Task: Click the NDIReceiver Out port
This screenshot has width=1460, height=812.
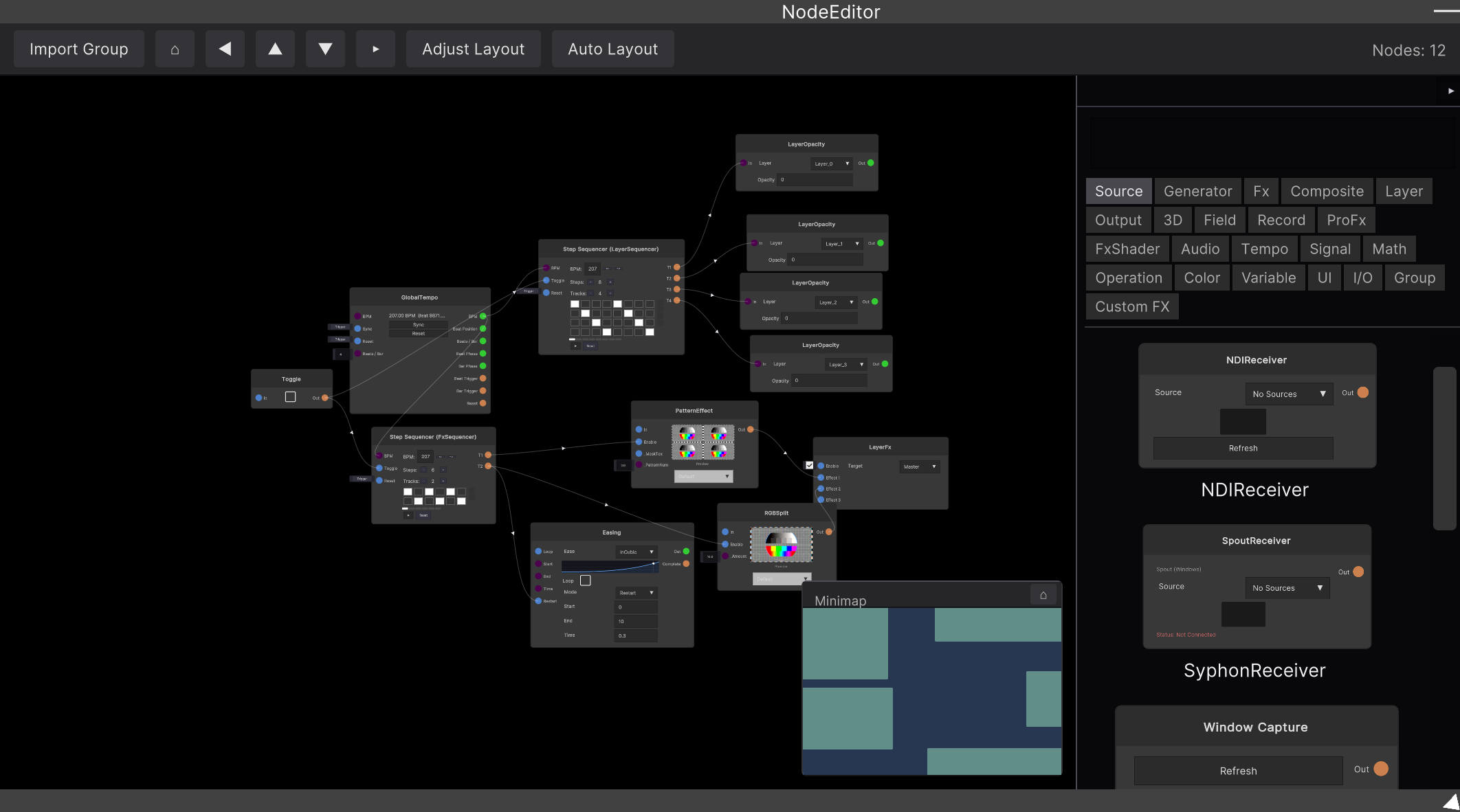Action: tap(1363, 392)
